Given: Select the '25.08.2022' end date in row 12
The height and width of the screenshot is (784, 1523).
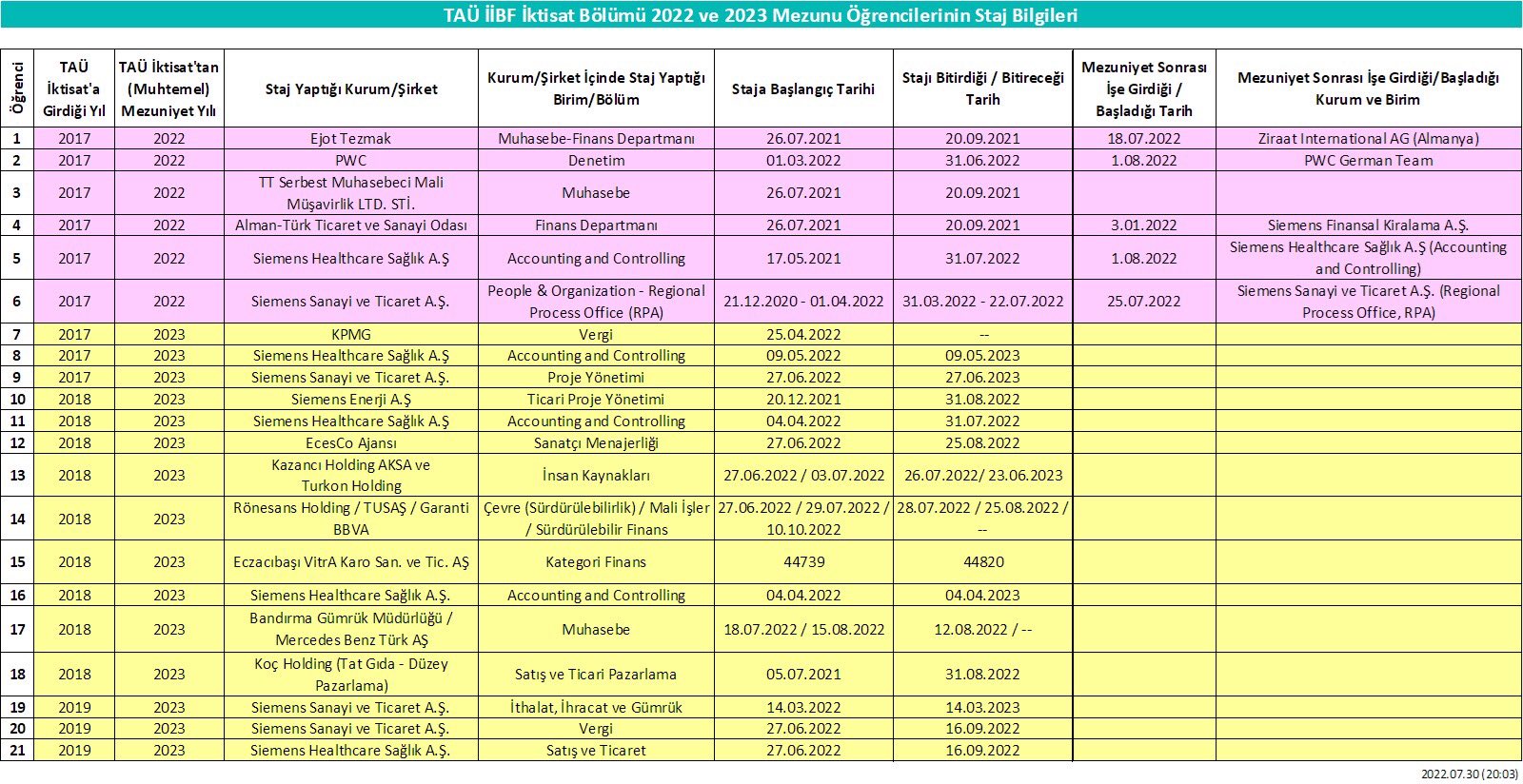Looking at the screenshot, I should 982,442.
